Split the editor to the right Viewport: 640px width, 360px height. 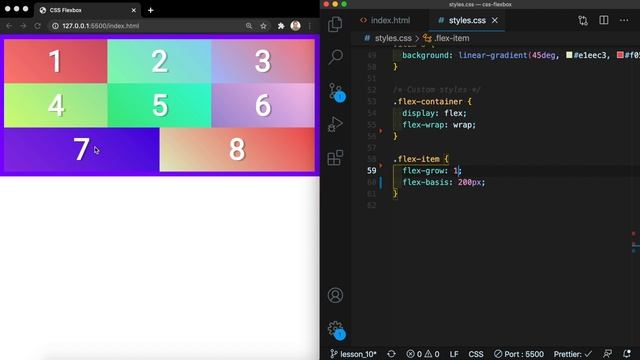click(604, 20)
